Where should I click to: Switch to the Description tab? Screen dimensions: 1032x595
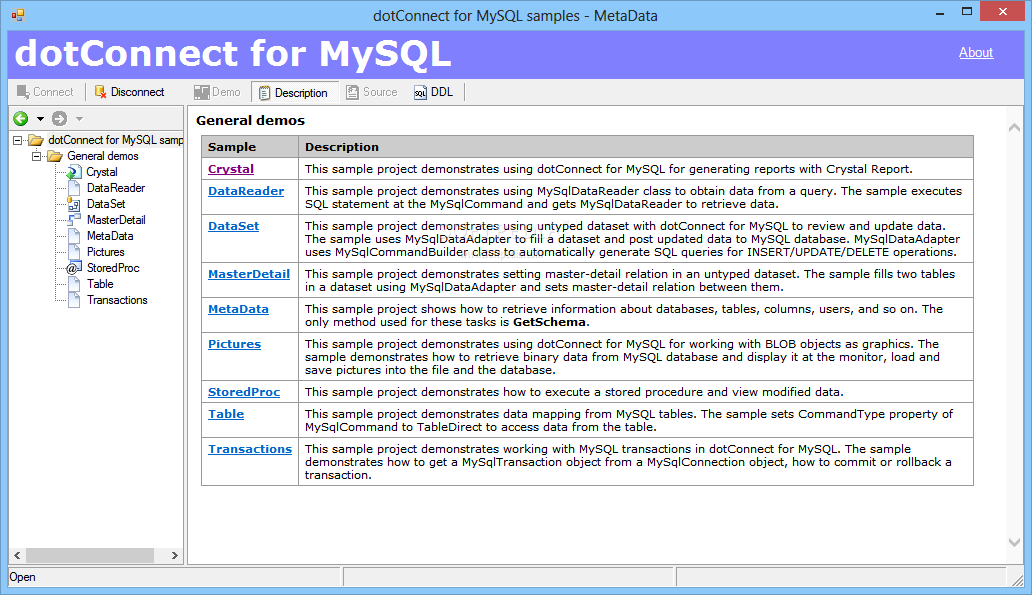tap(294, 93)
